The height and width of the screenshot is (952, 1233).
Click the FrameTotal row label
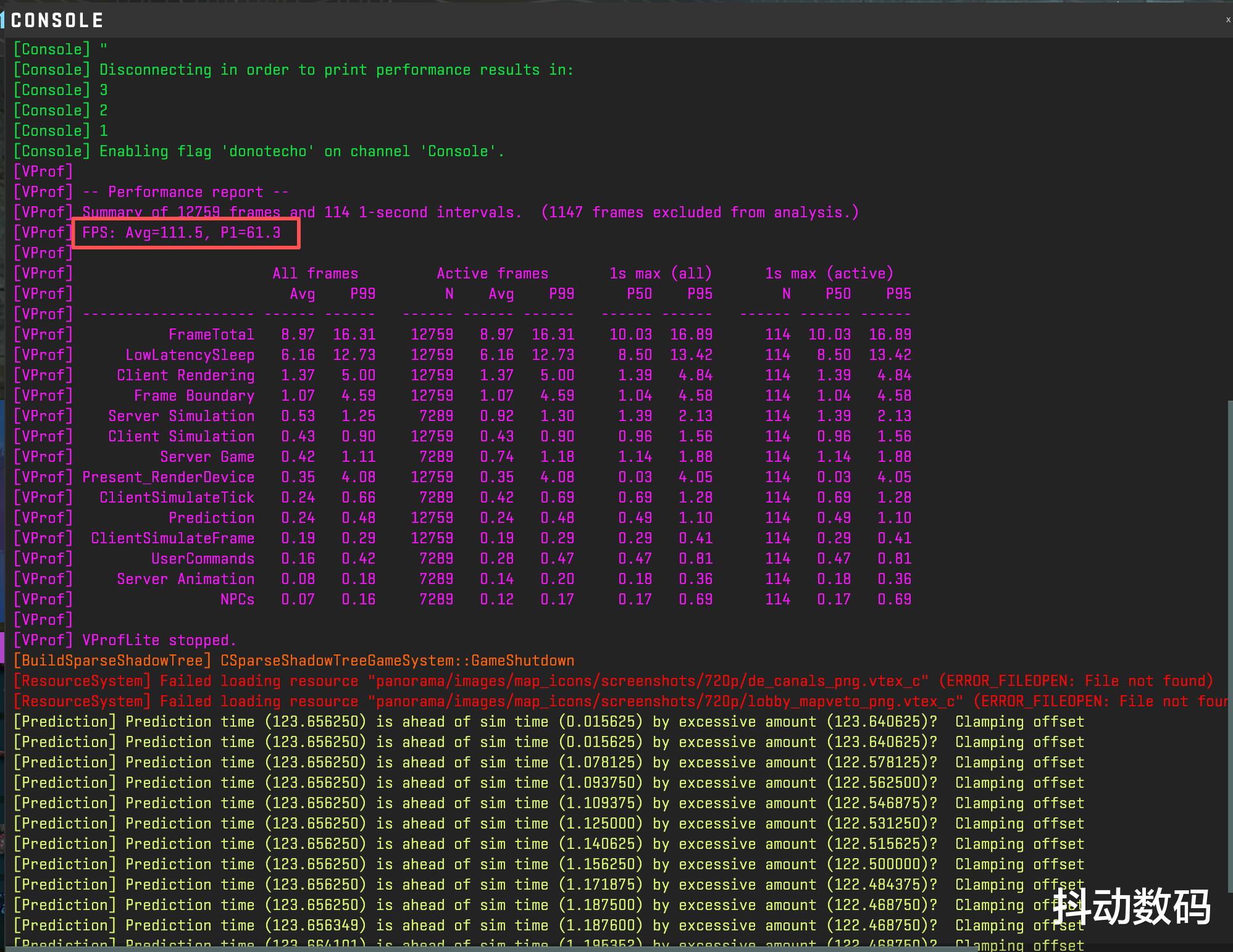coord(211,335)
